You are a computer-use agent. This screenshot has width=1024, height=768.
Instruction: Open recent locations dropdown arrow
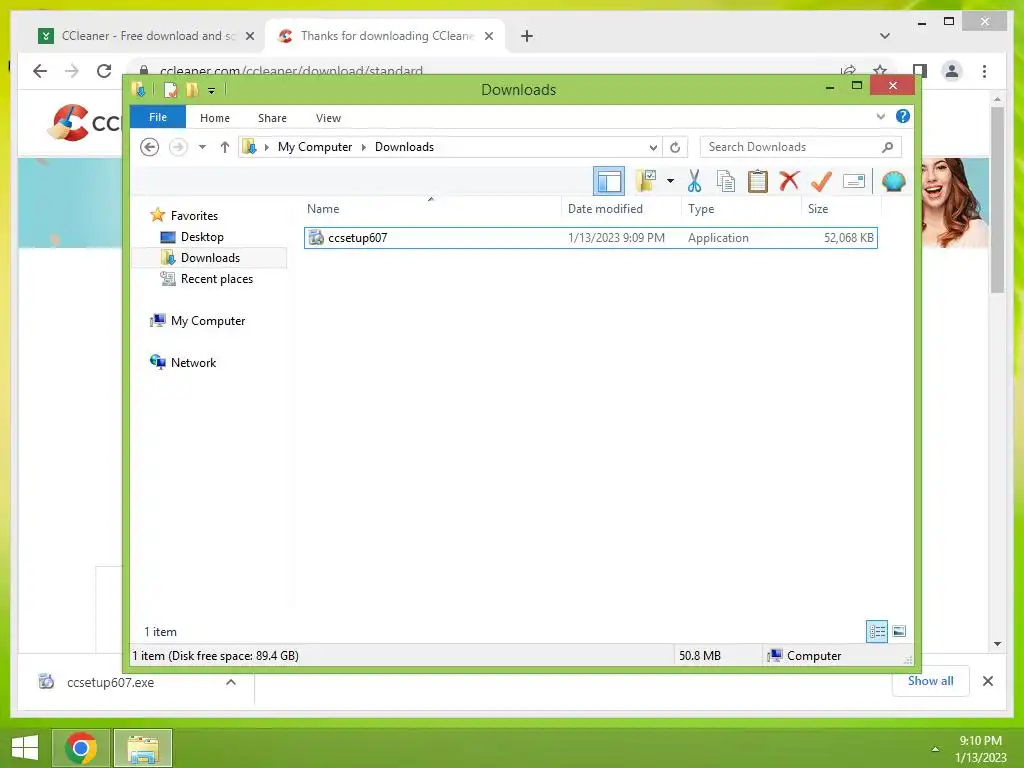coord(202,147)
